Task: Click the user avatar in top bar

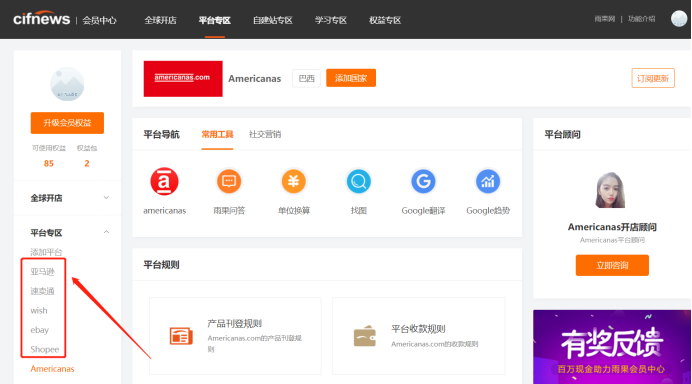Action: [679, 19]
